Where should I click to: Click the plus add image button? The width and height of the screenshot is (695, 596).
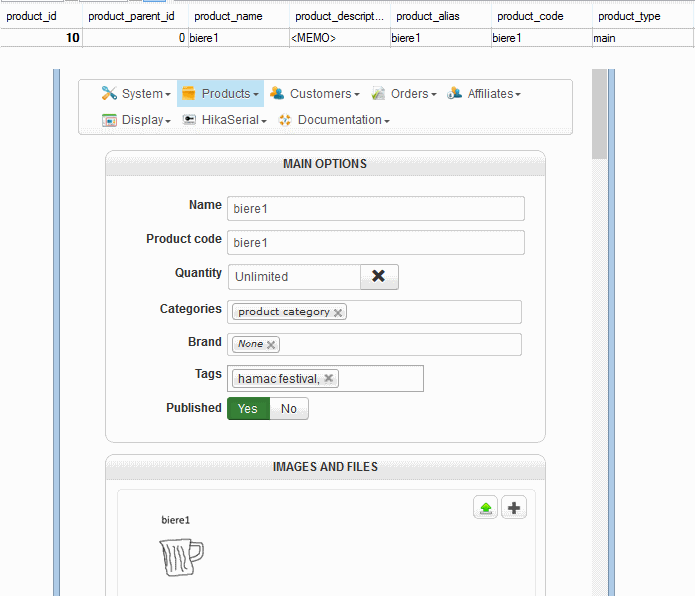pyautogui.click(x=514, y=507)
